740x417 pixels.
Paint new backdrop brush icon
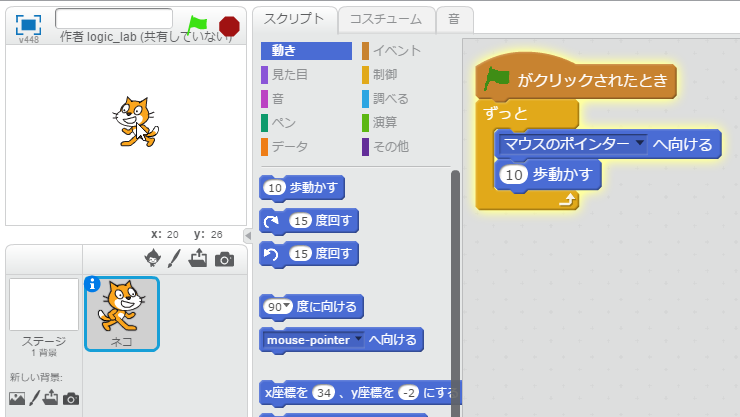pyautogui.click(x=34, y=398)
